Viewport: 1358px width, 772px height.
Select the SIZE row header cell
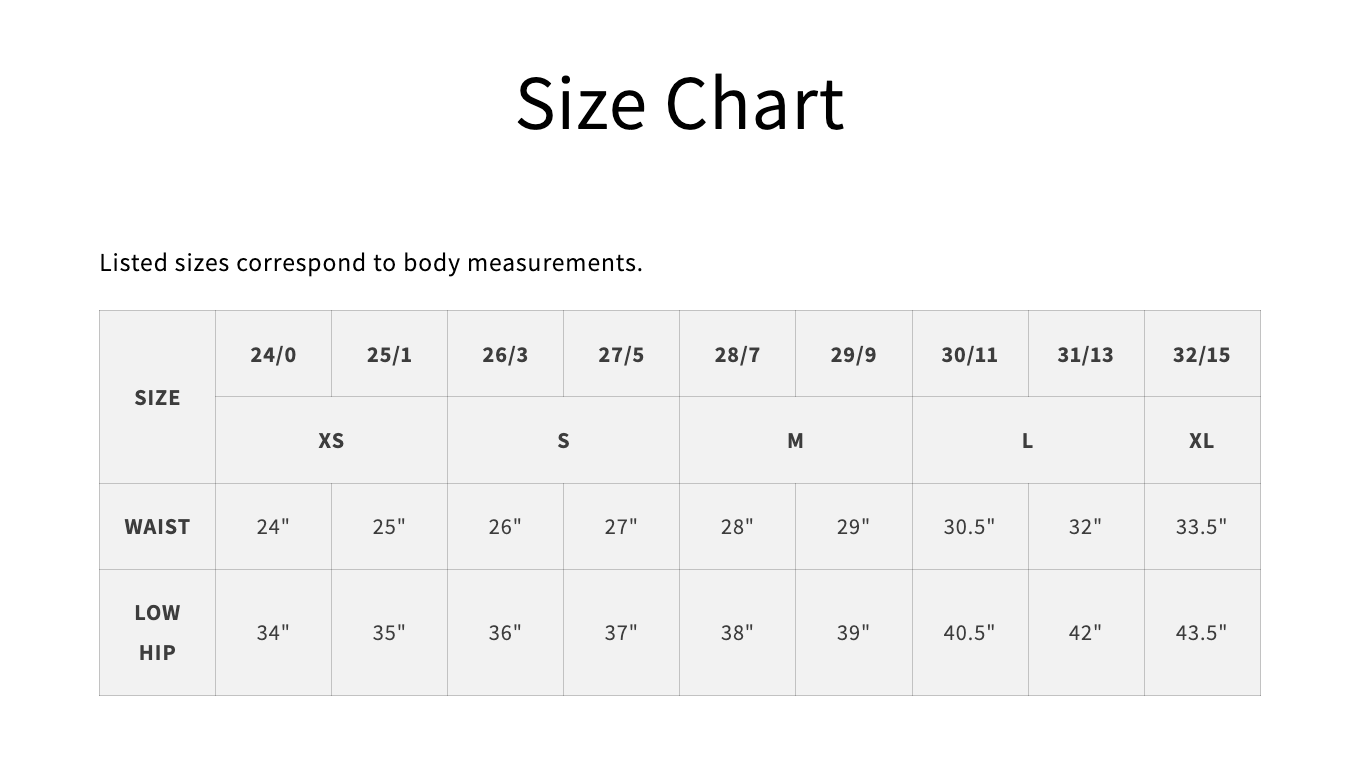coord(157,397)
